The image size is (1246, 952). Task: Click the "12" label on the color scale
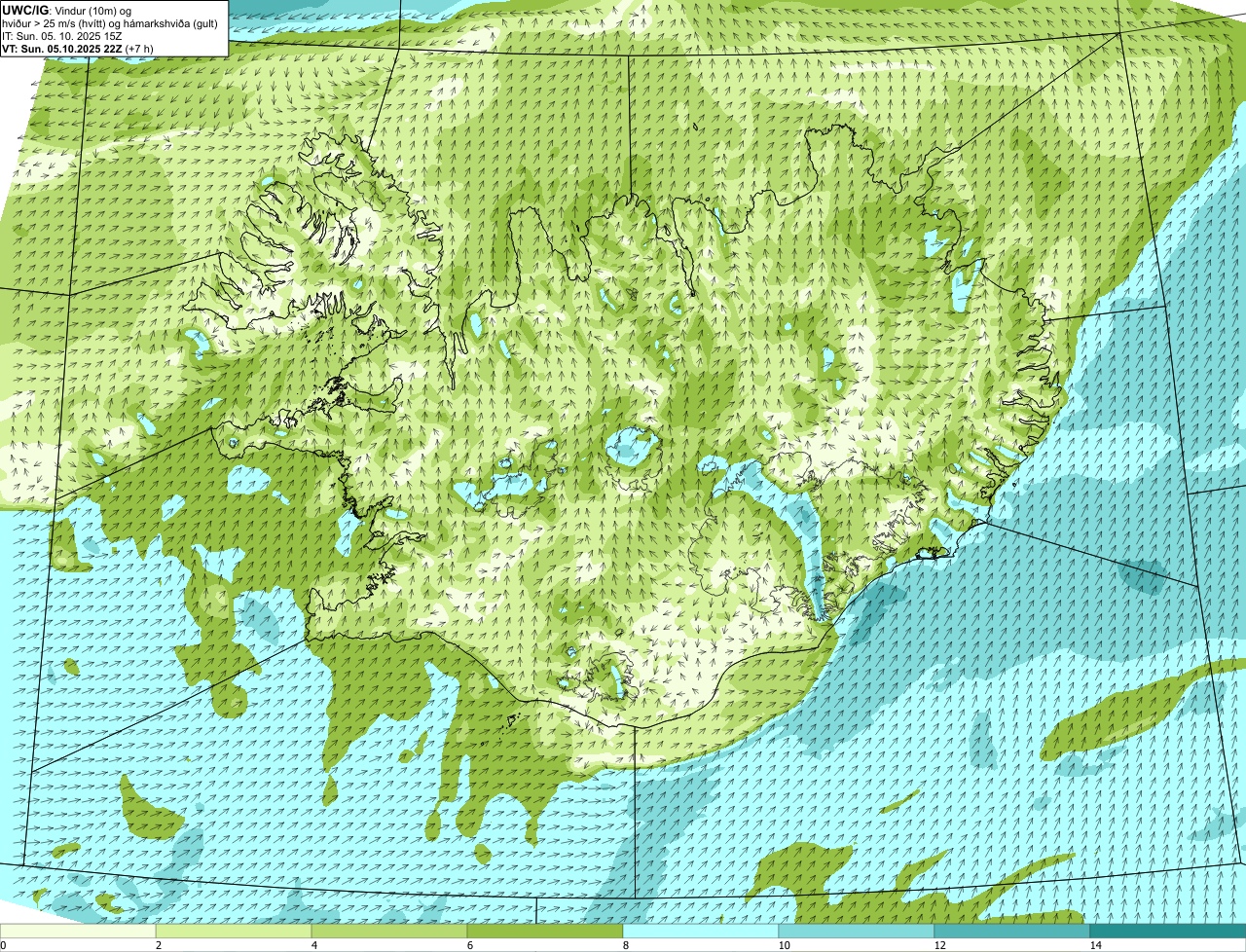point(939,945)
